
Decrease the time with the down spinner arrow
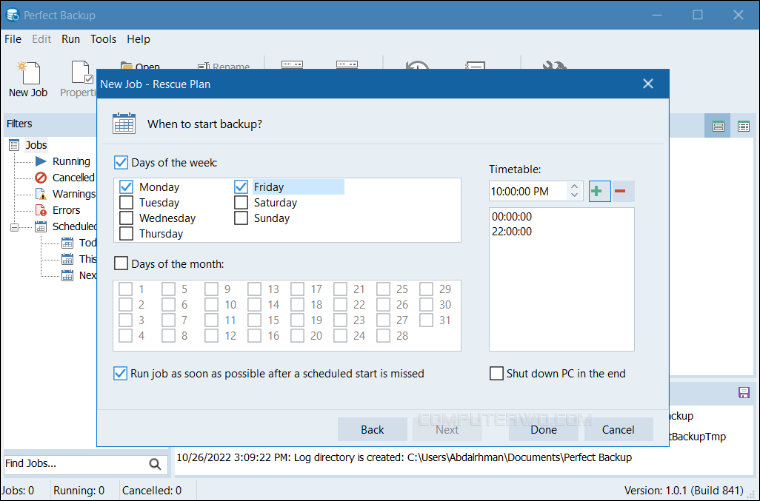(574, 195)
